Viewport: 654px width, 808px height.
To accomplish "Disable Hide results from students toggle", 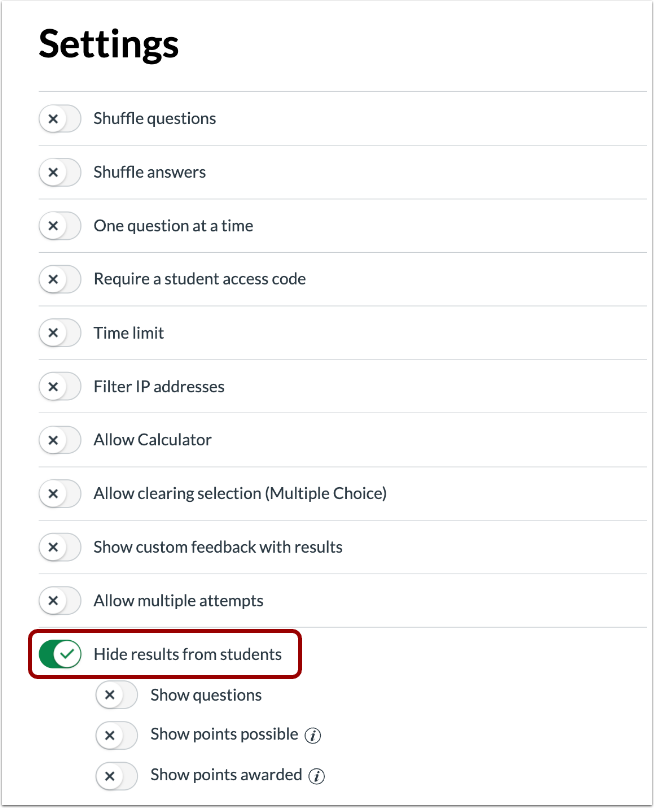I will pyautogui.click(x=59, y=655).
